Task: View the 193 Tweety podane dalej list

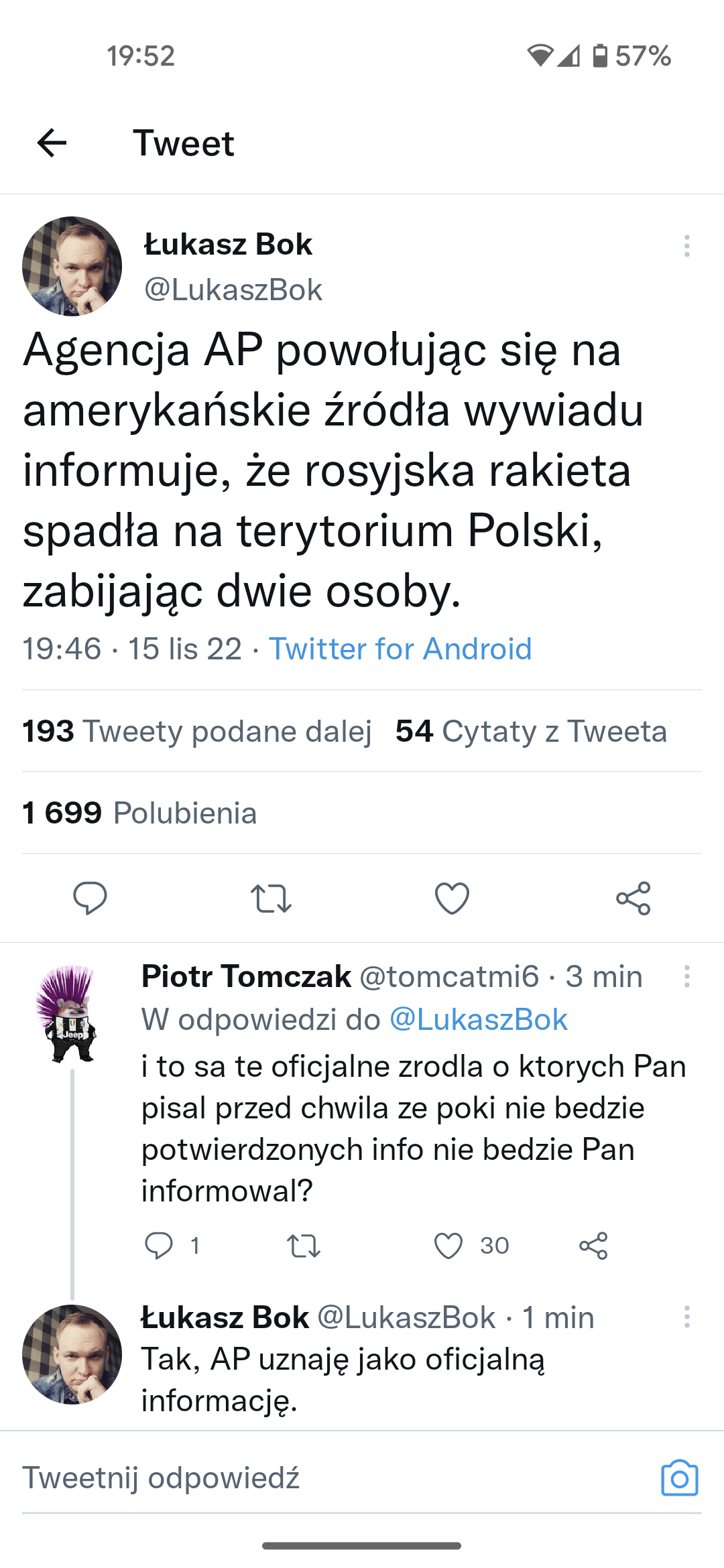Action: (197, 731)
